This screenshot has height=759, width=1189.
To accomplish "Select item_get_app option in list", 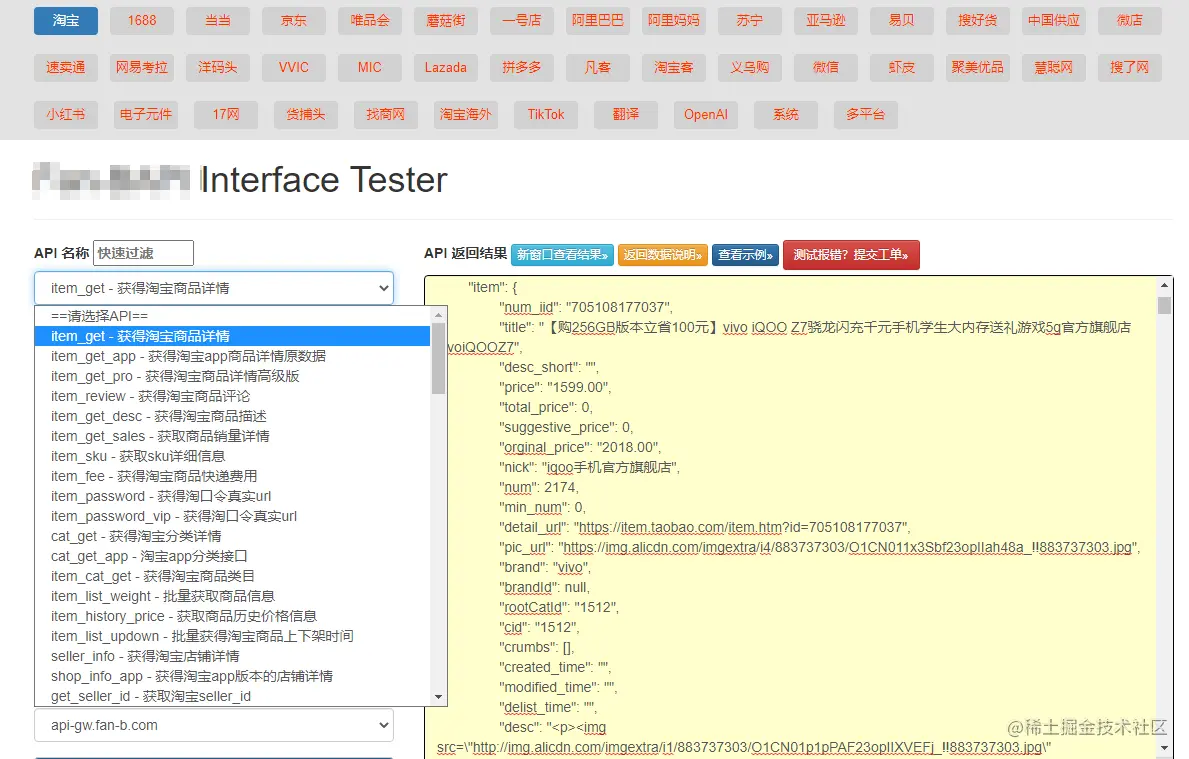I will 232,356.
